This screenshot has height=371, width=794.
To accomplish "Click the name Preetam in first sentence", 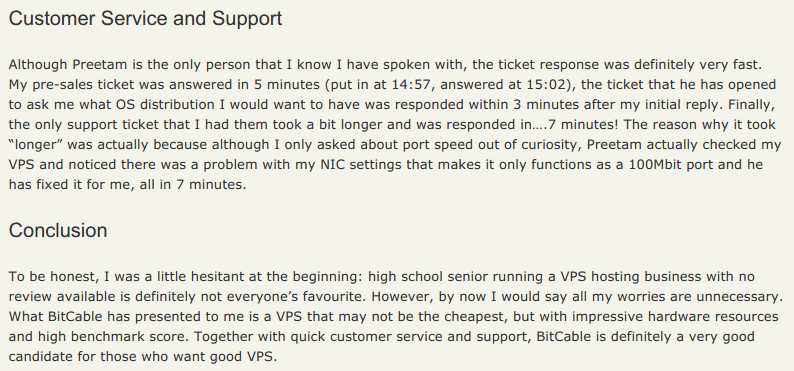I will point(99,65).
